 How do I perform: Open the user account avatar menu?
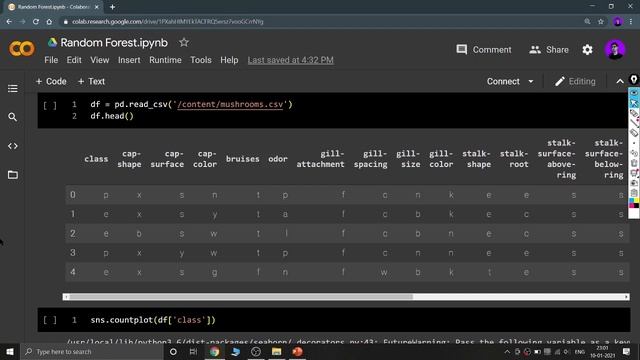[615, 50]
